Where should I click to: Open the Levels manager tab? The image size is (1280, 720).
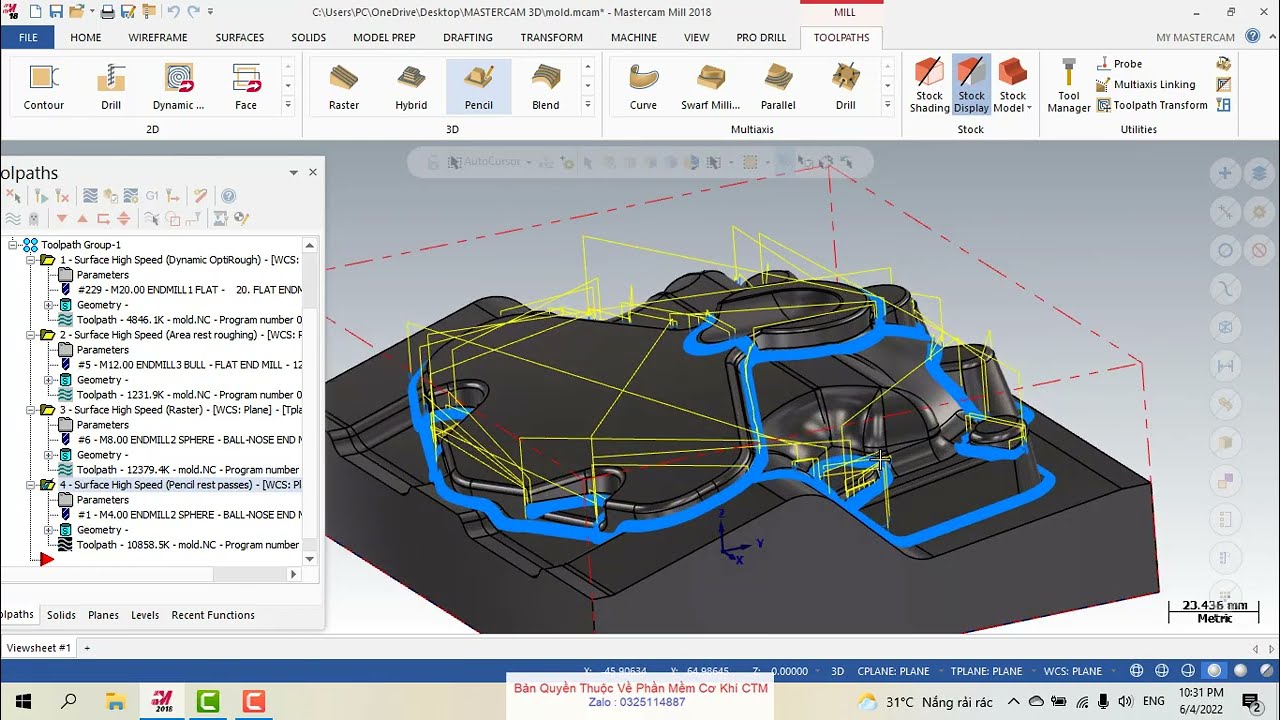tap(145, 615)
